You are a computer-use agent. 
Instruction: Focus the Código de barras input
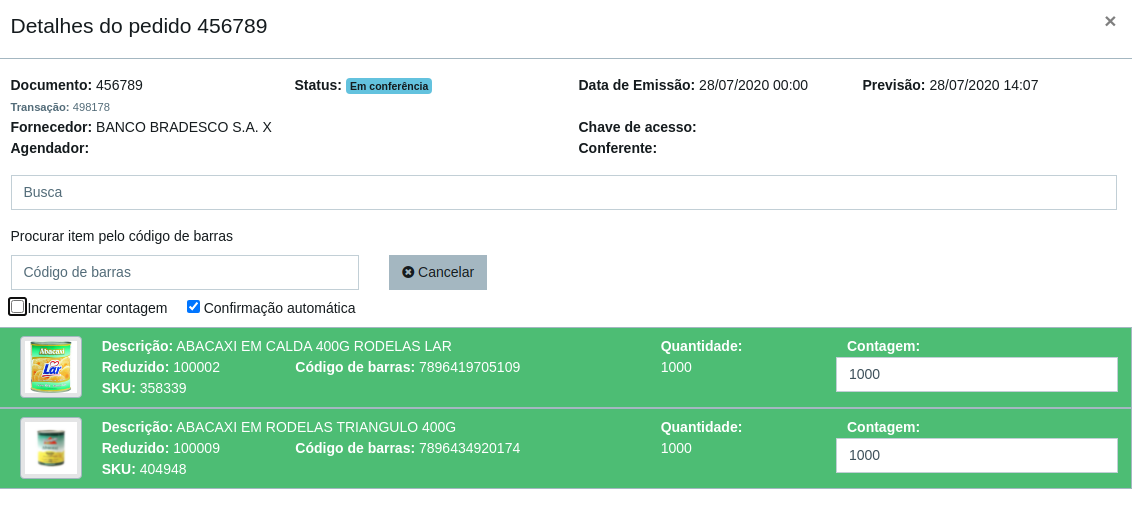[x=185, y=273]
